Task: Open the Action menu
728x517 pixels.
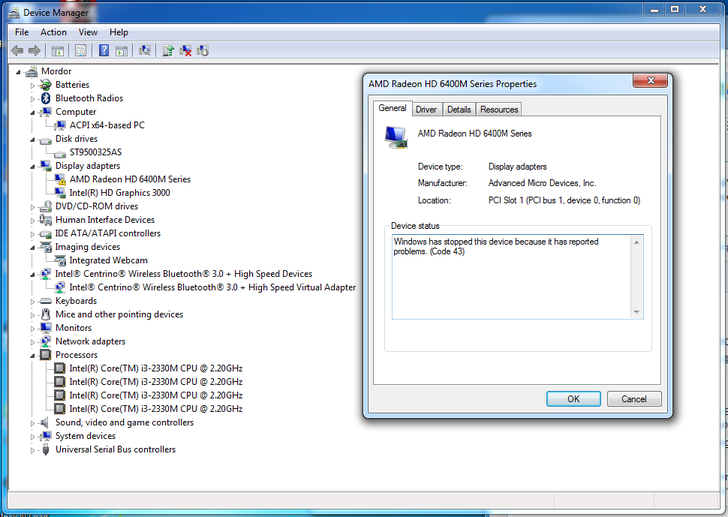Action: (53, 32)
